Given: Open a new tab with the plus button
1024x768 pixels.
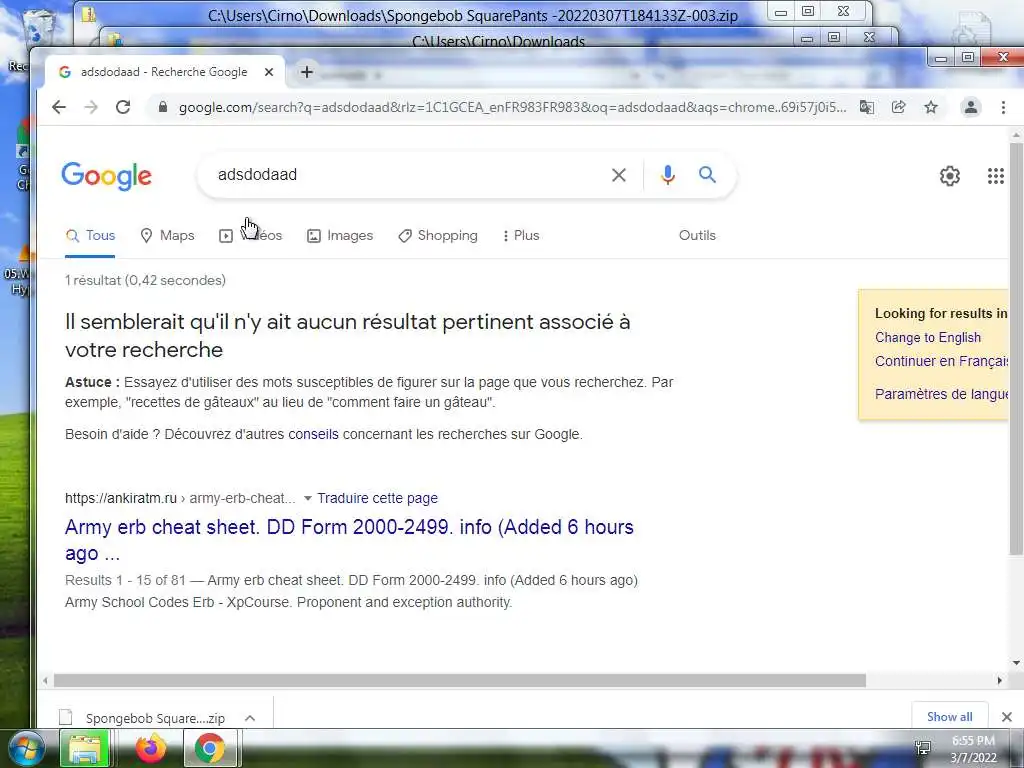Looking at the screenshot, I should [x=306, y=72].
